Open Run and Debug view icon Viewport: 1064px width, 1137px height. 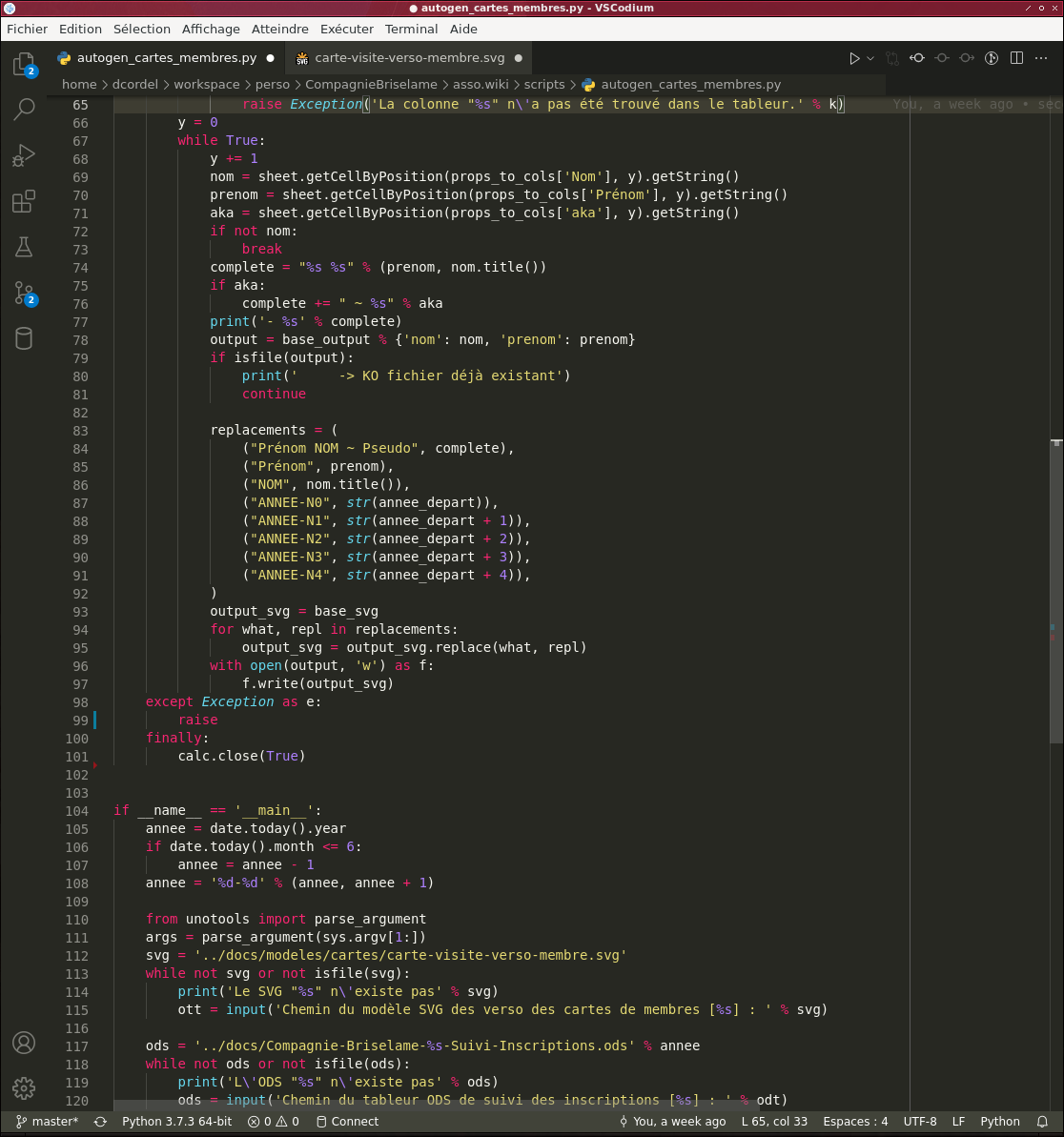(x=23, y=155)
